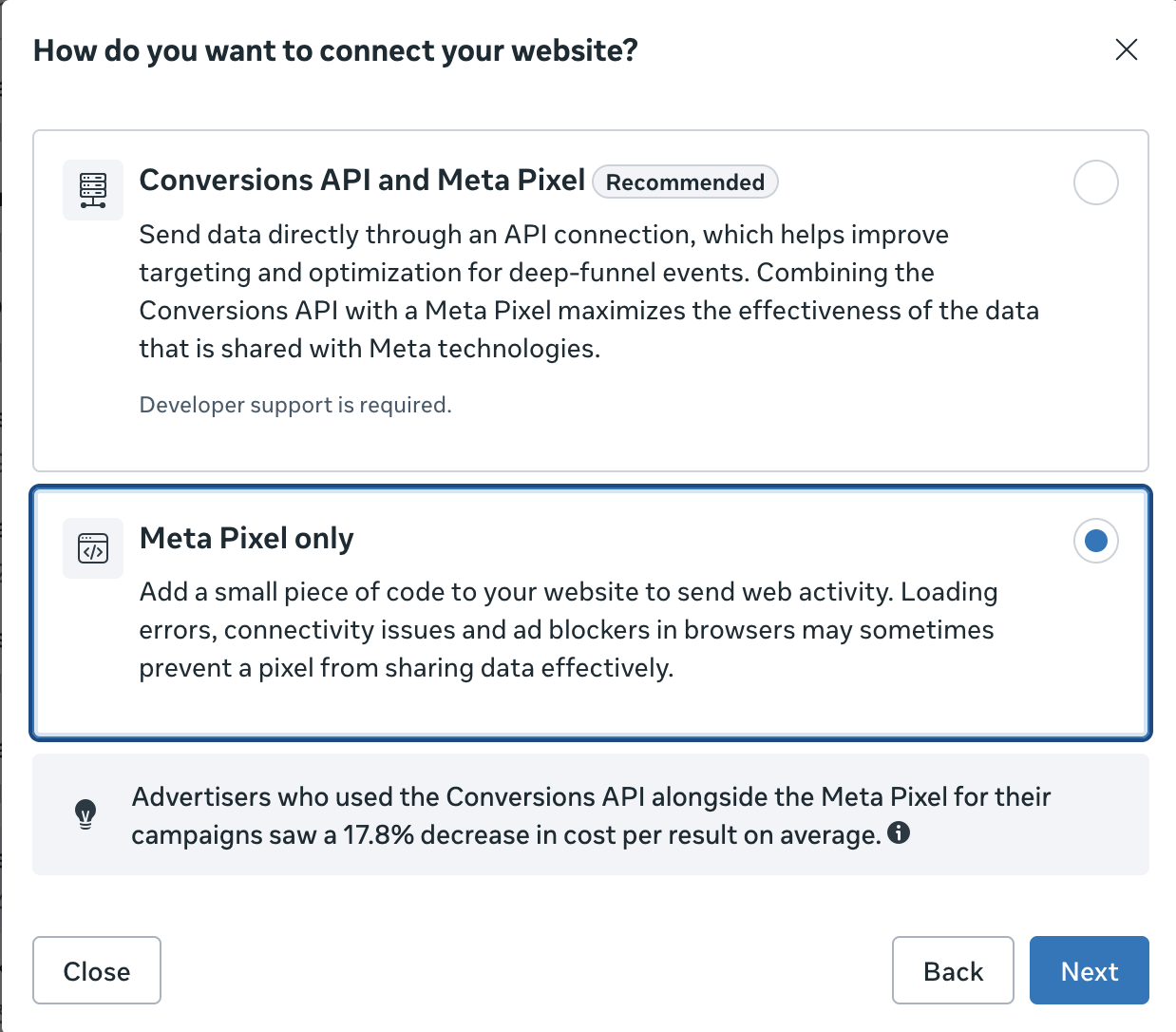Click the 'Loading errors, connectivity issues' sentence
The image size is (1176, 1032).
click(x=568, y=630)
